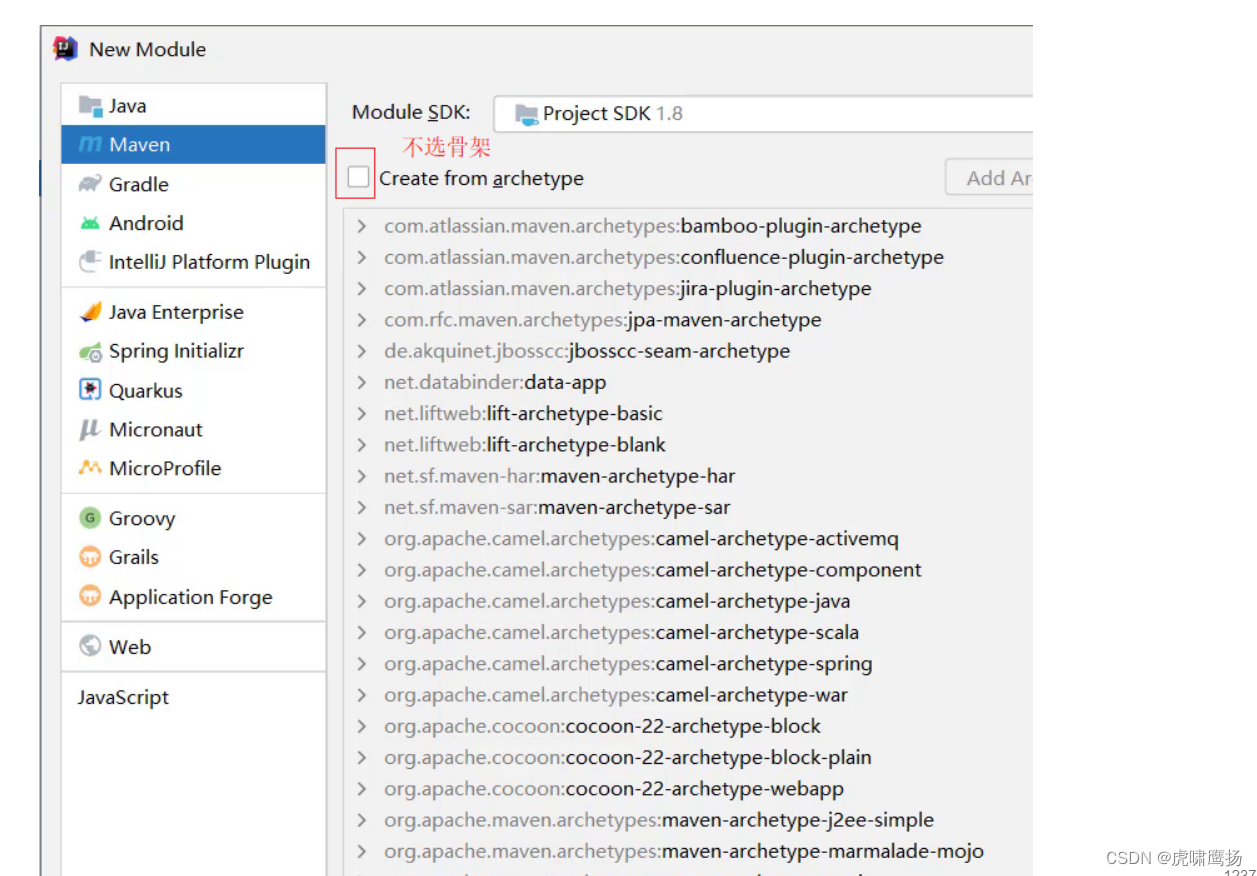Expand lift-archetype-basic node
The width and height of the screenshot is (1257, 876).
click(x=362, y=414)
